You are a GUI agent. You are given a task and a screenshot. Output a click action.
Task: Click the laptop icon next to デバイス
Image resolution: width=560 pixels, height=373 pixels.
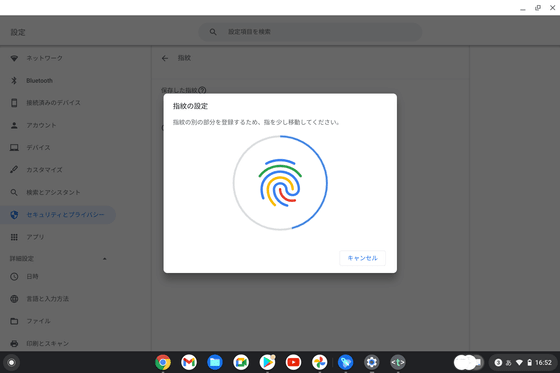point(14,148)
